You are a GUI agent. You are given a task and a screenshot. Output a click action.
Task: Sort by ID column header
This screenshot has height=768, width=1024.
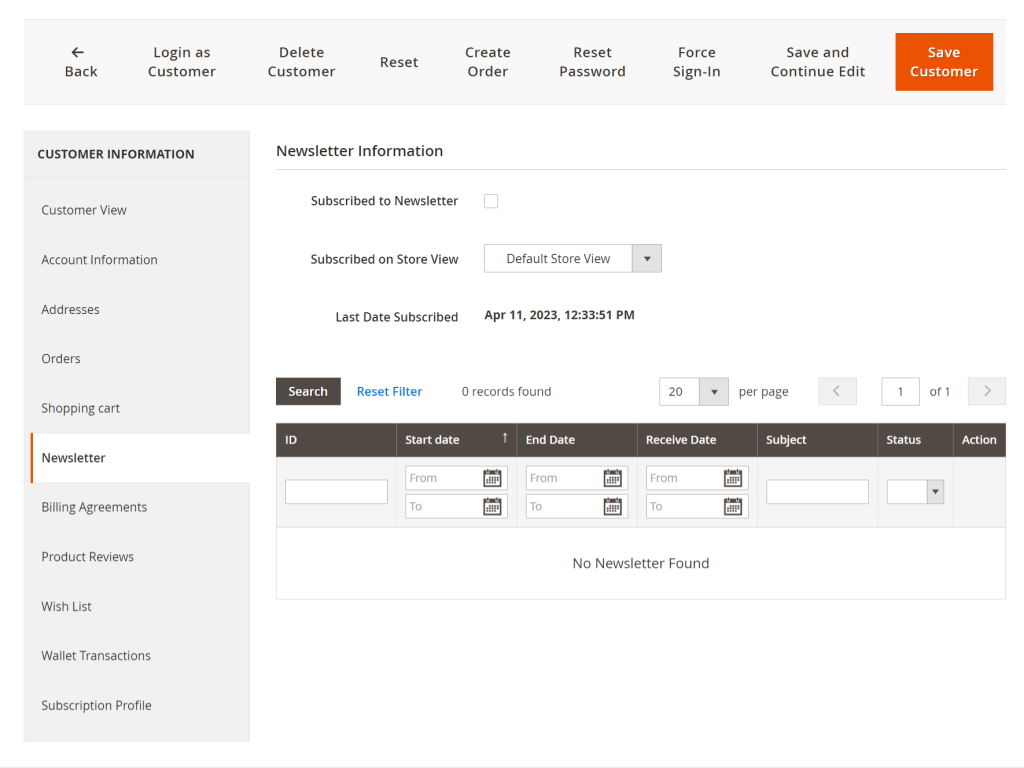[336, 440]
